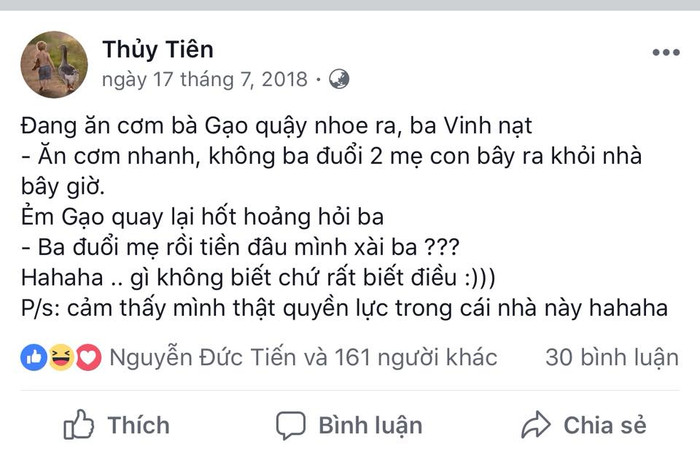This screenshot has width=700, height=449.
Task: Click the laughing haha reaction icon
Action: point(61,358)
